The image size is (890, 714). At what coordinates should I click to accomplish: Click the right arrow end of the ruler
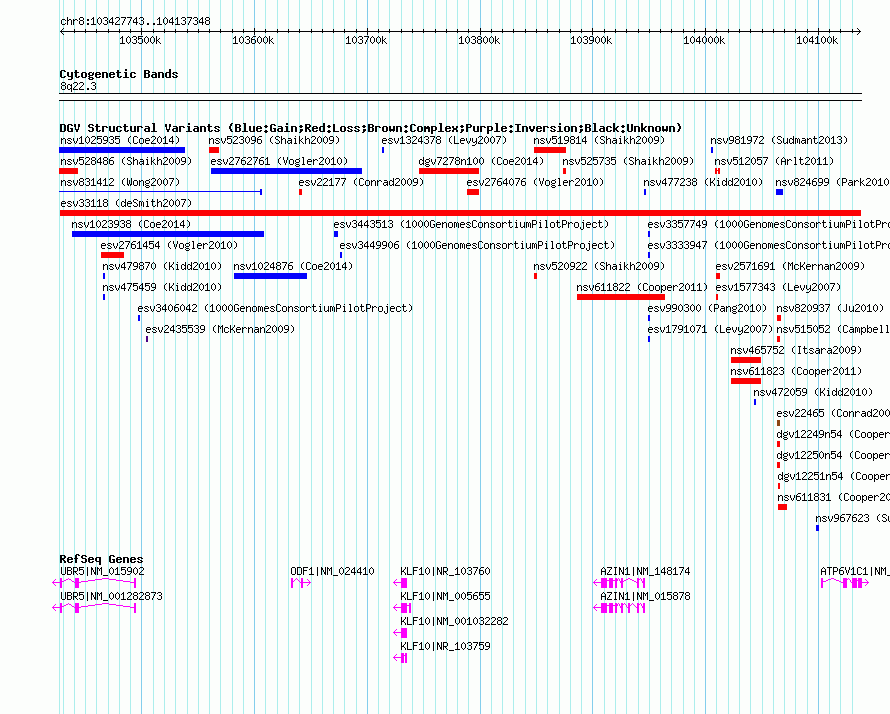click(x=858, y=31)
